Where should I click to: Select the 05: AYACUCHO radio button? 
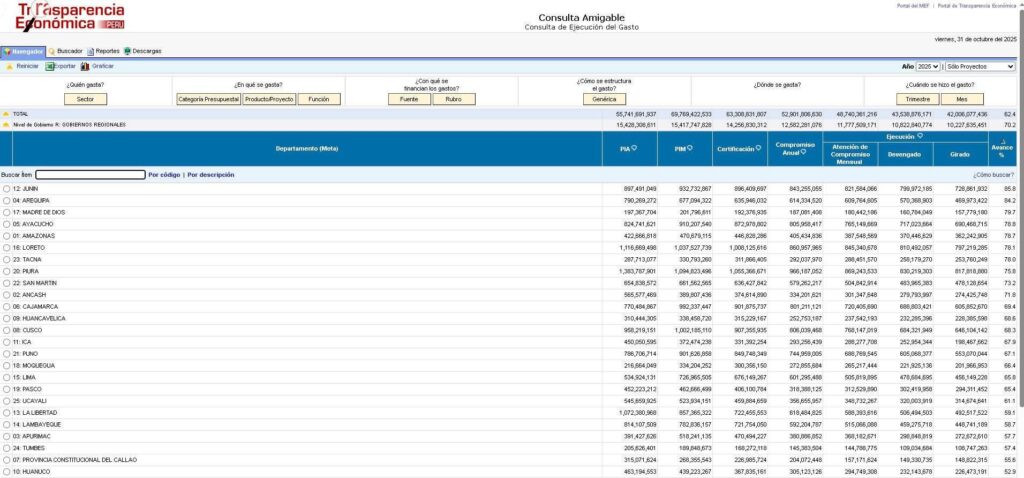point(7,224)
